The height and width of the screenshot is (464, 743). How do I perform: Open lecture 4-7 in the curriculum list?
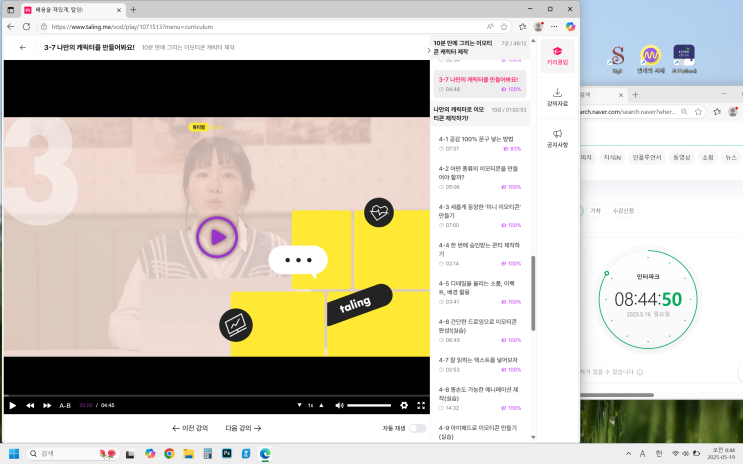point(480,364)
